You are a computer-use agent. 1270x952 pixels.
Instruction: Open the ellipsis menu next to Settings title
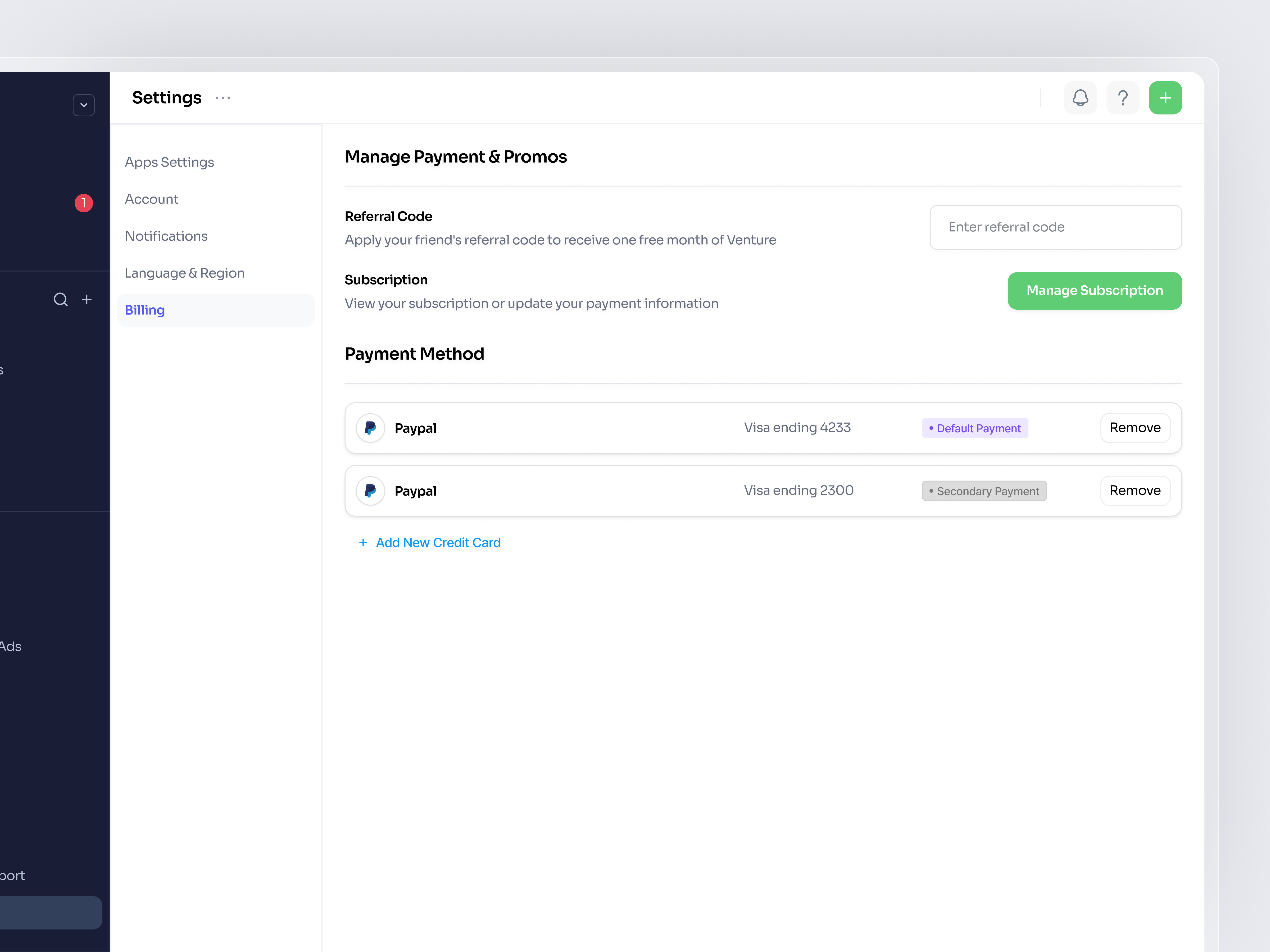[x=223, y=98]
